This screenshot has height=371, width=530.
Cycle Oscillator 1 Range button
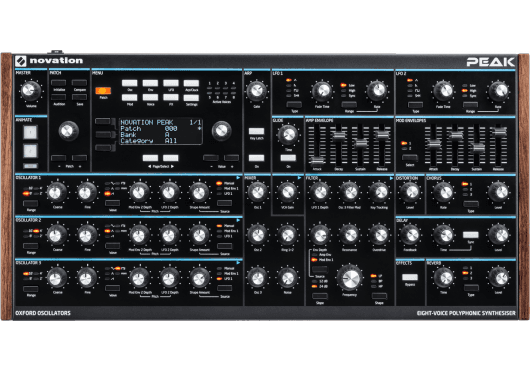[x=30, y=203]
